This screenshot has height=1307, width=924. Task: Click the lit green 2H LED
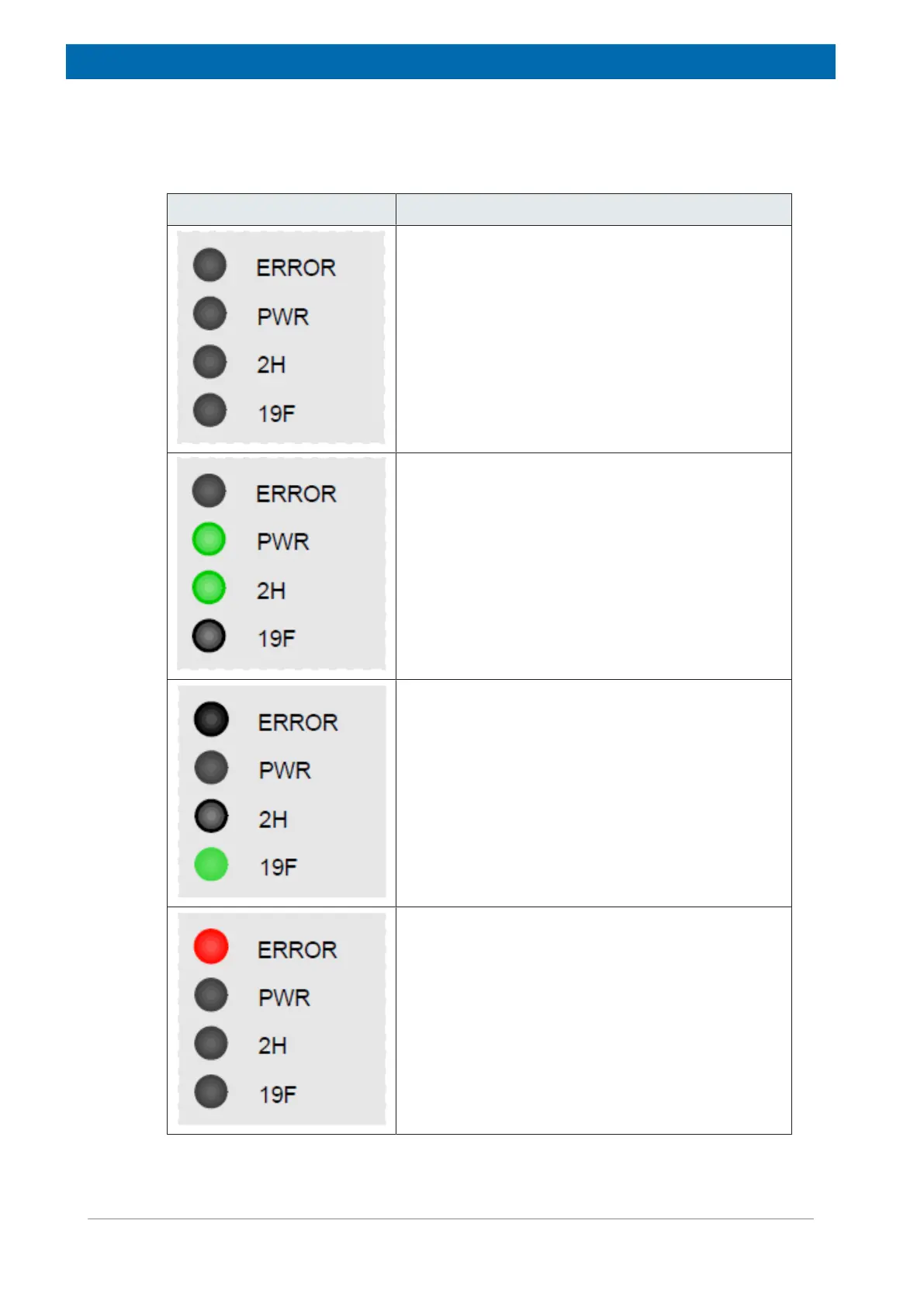(209, 588)
